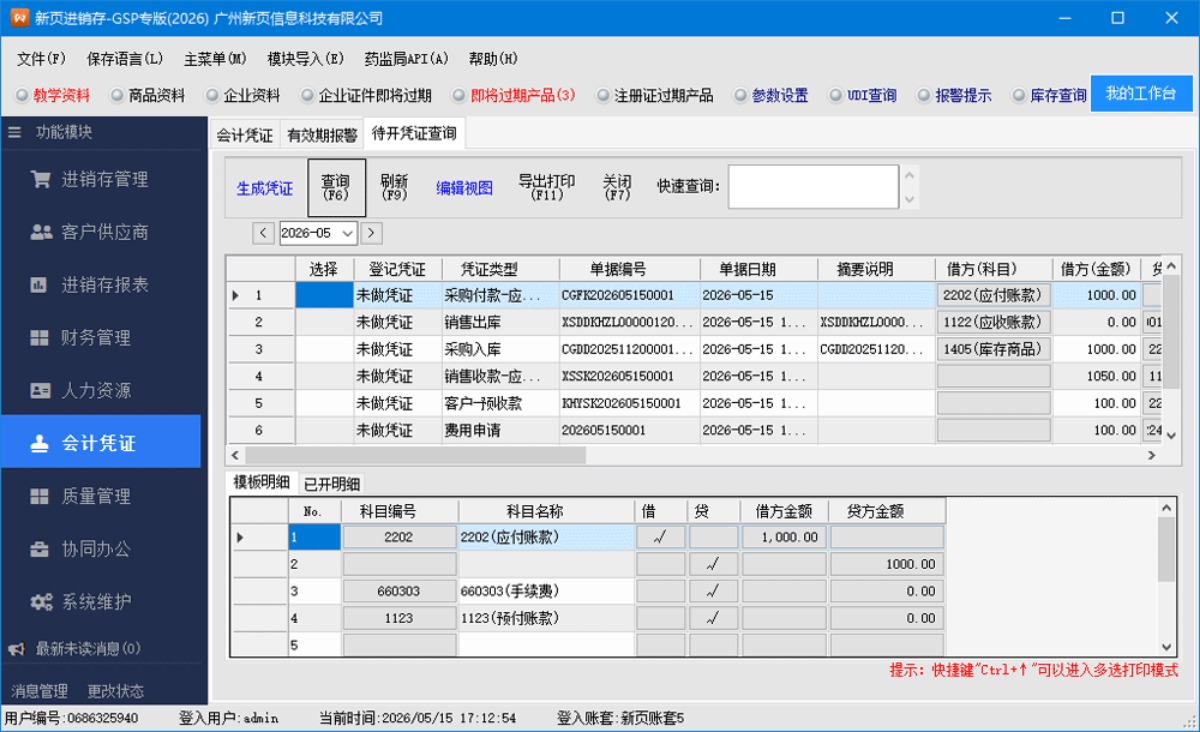1200x732 pixels.
Task: Open 保存语言(L) menu
Action: click(x=125, y=59)
